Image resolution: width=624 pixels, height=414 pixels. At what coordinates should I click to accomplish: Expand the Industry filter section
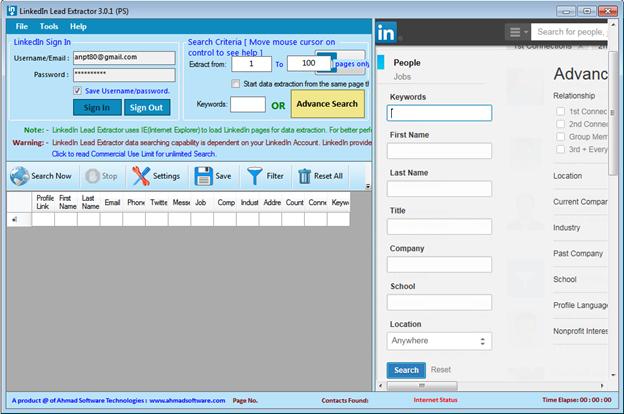tap(566, 228)
